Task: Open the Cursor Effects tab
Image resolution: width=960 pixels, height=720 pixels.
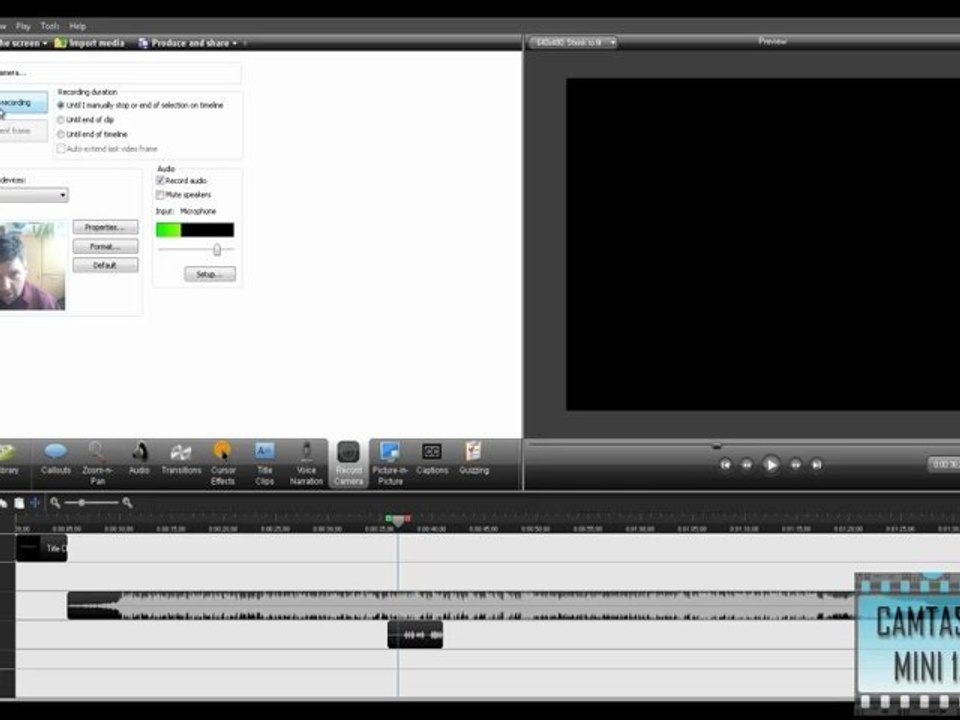Action: tap(223, 463)
